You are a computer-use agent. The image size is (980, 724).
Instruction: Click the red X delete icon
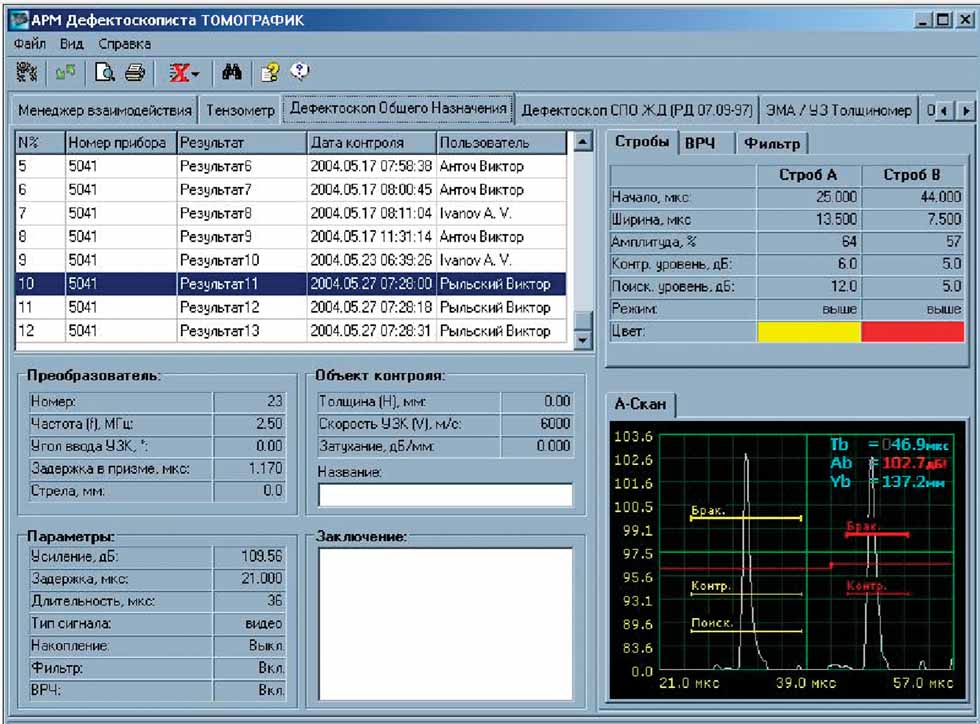180,73
